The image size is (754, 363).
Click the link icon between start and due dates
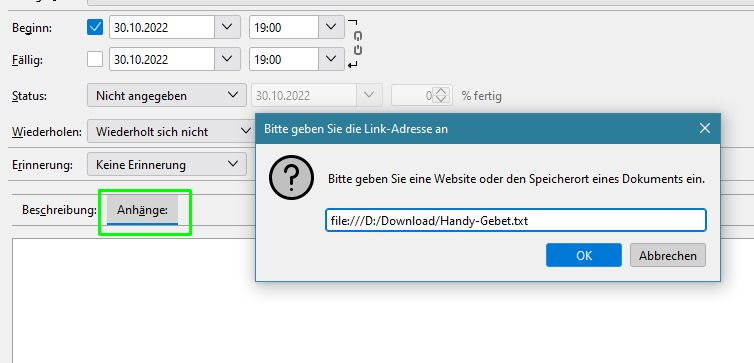[x=358, y=43]
